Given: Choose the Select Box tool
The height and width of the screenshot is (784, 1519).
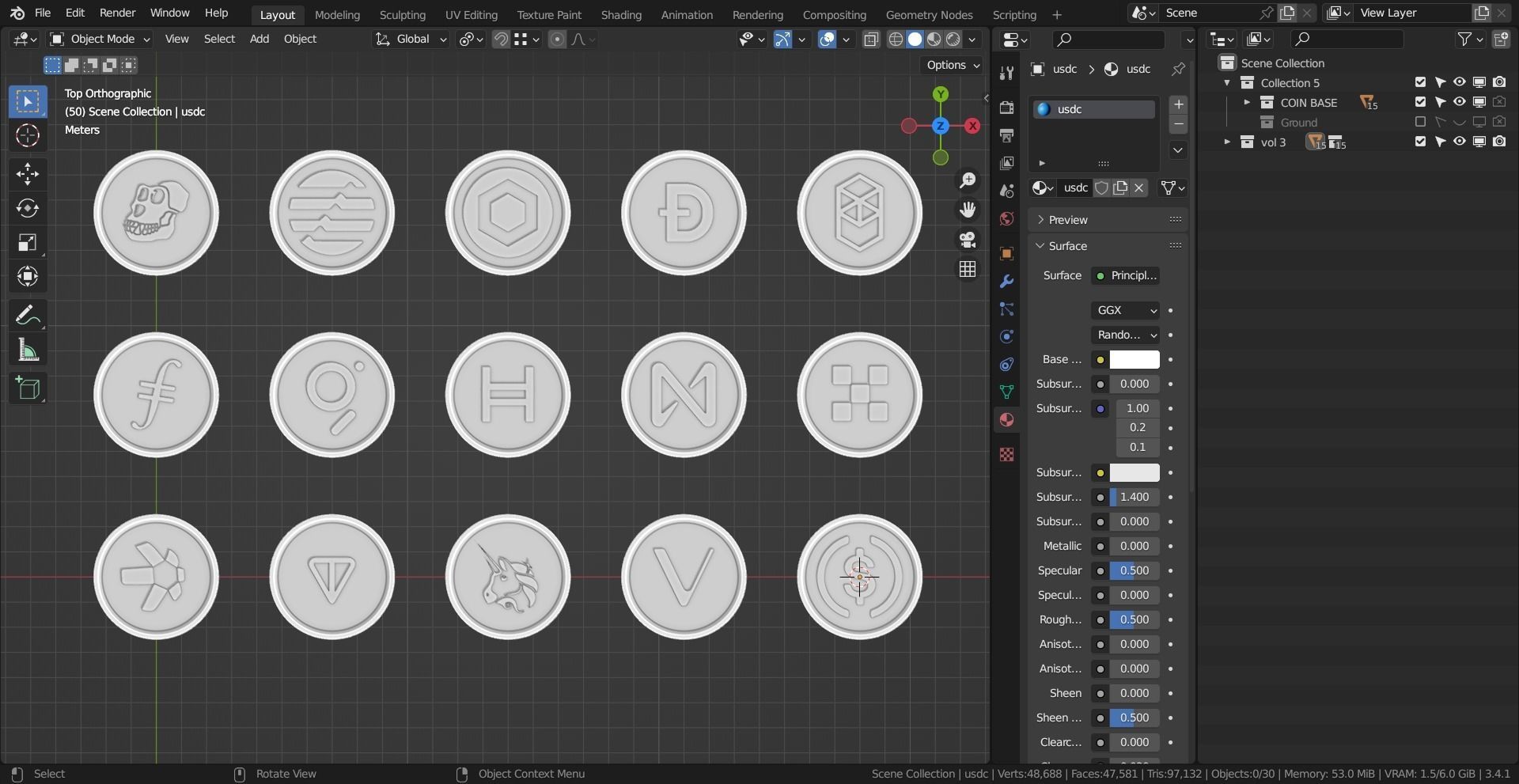Looking at the screenshot, I should click(x=28, y=101).
